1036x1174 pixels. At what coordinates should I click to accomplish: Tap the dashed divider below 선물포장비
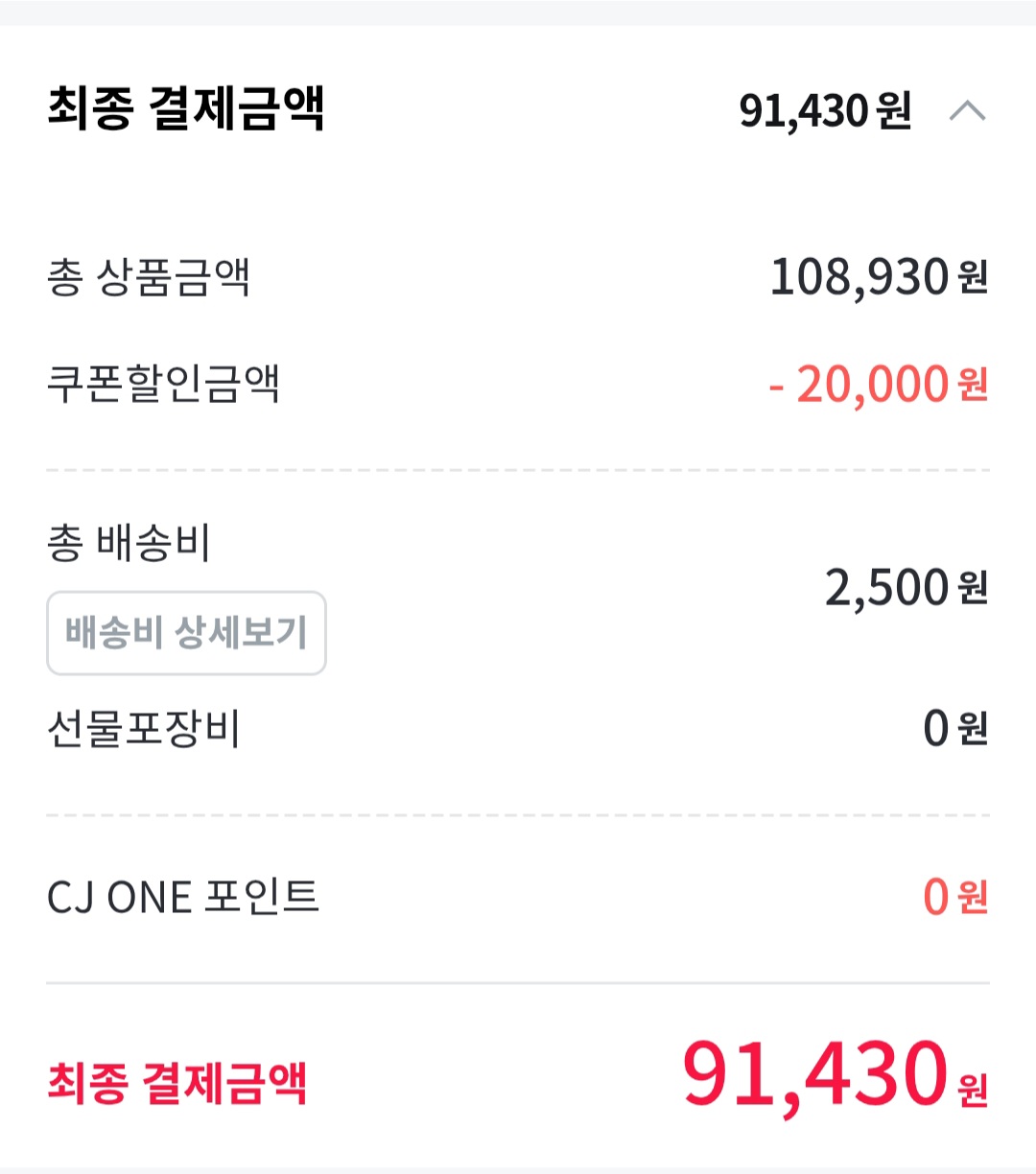tap(518, 816)
